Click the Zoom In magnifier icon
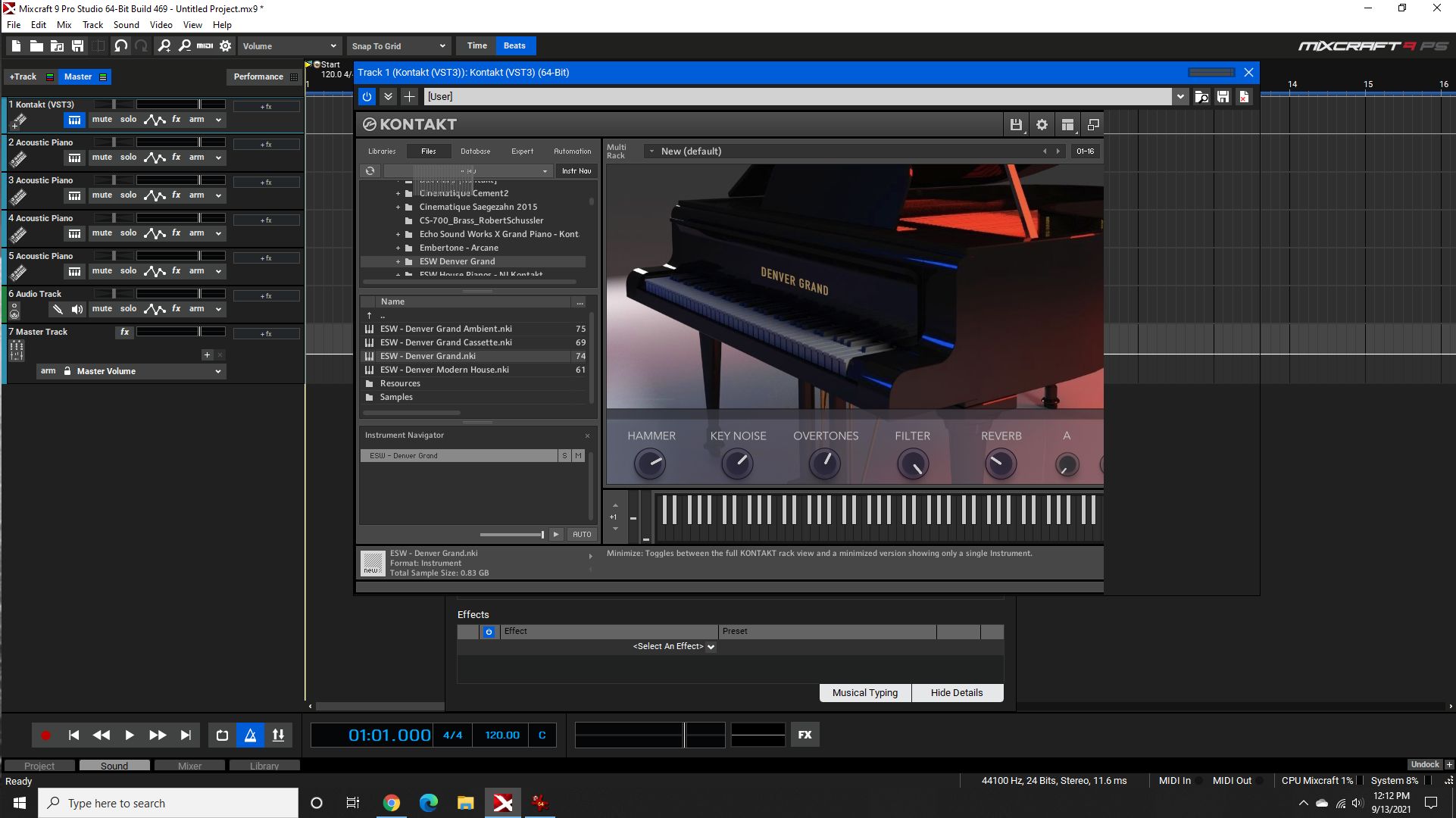 coord(164,46)
